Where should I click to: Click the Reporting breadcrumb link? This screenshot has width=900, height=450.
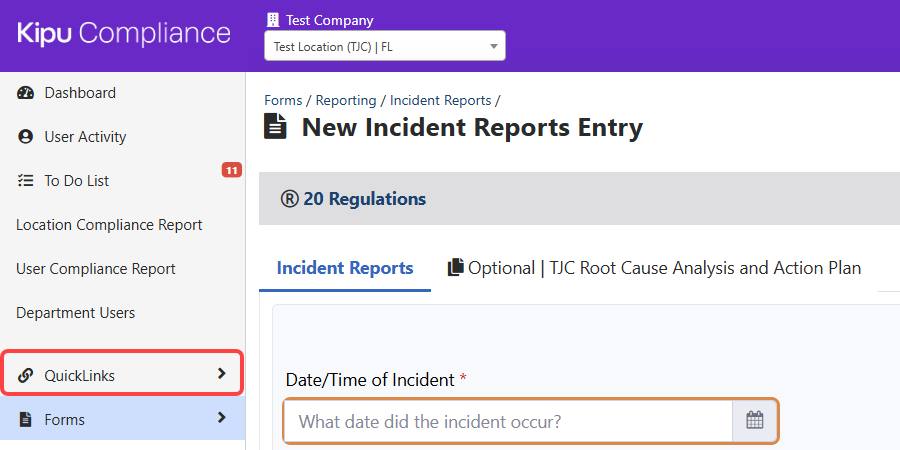[346, 100]
